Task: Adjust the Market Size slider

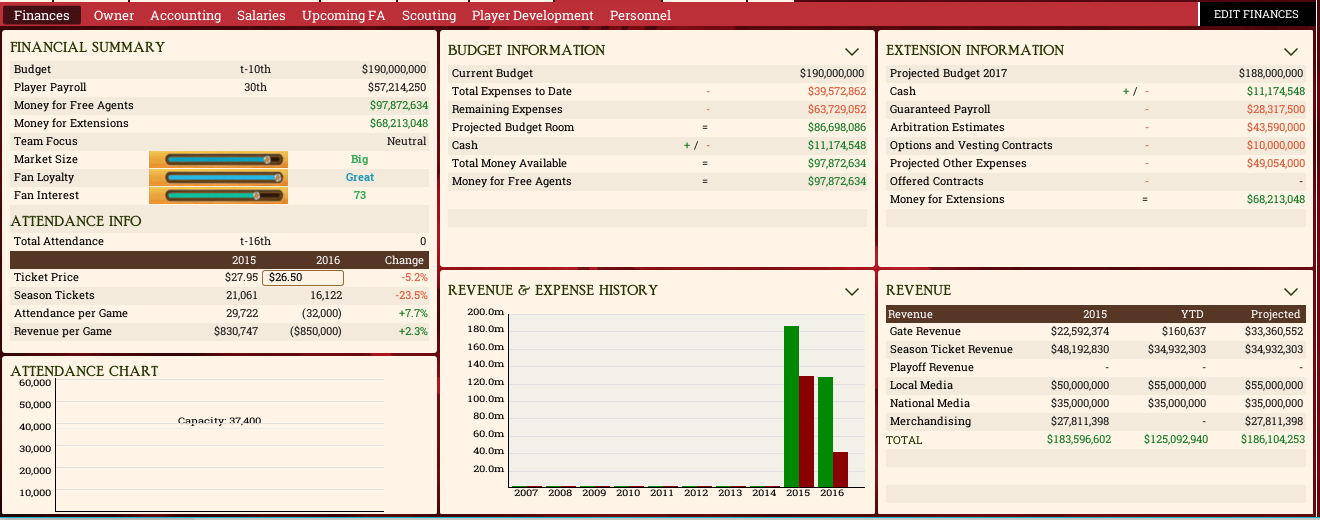Action: (218, 159)
